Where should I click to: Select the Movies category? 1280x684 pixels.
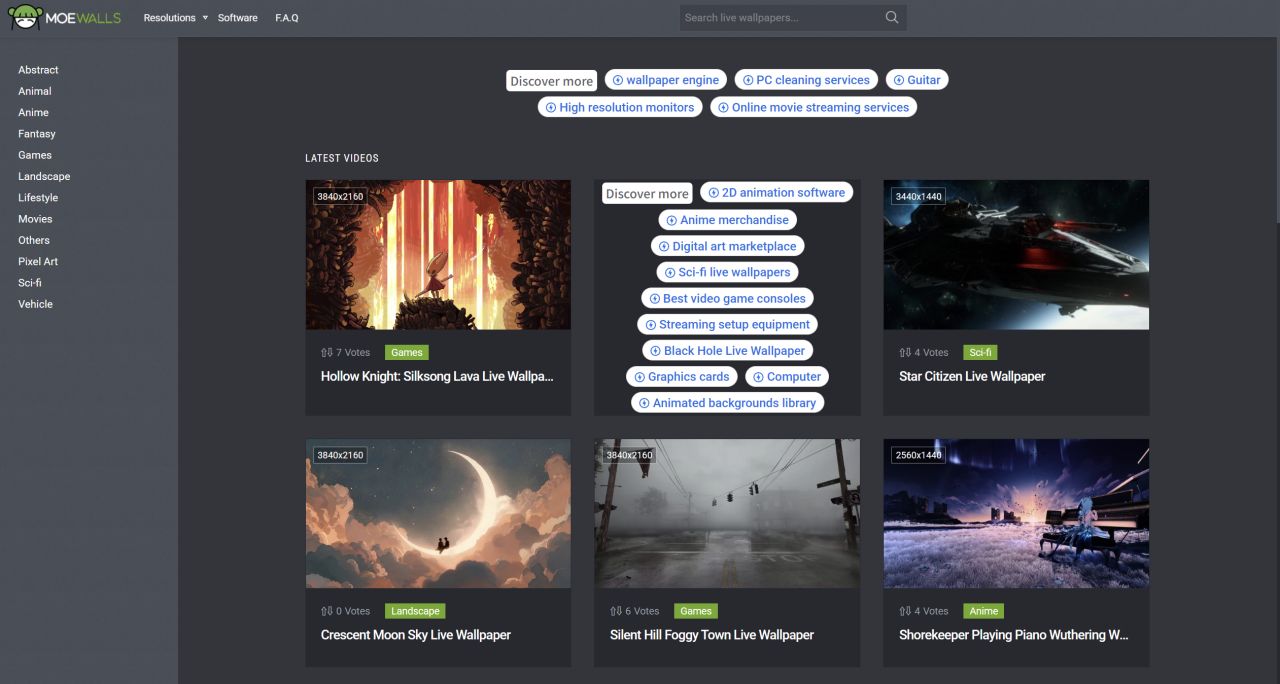click(35, 219)
